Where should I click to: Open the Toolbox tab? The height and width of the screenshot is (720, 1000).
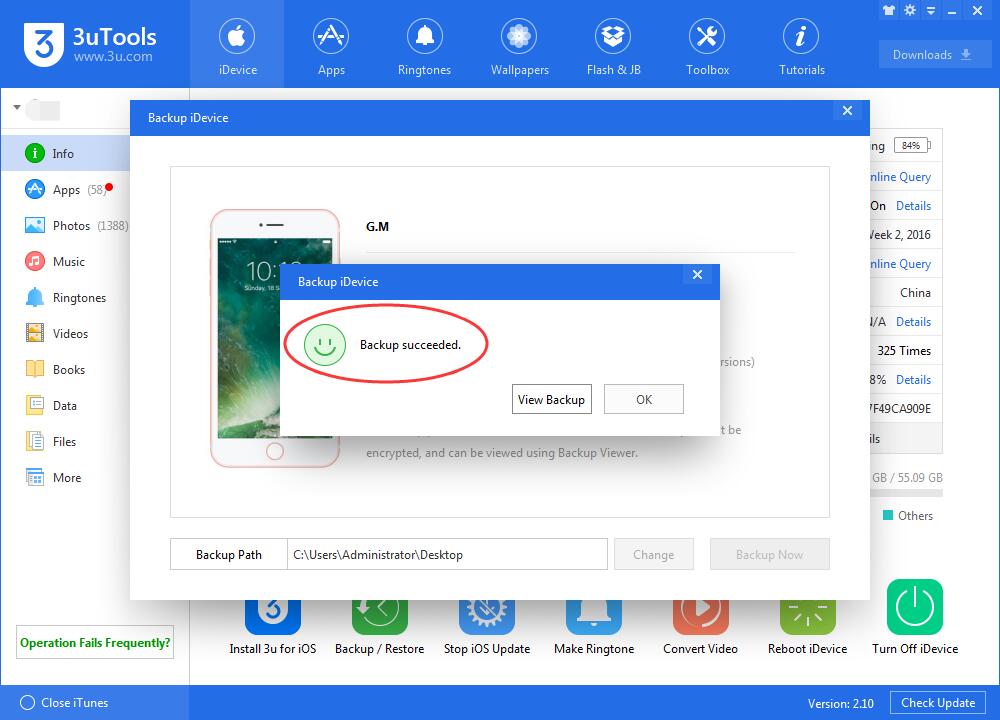[707, 45]
